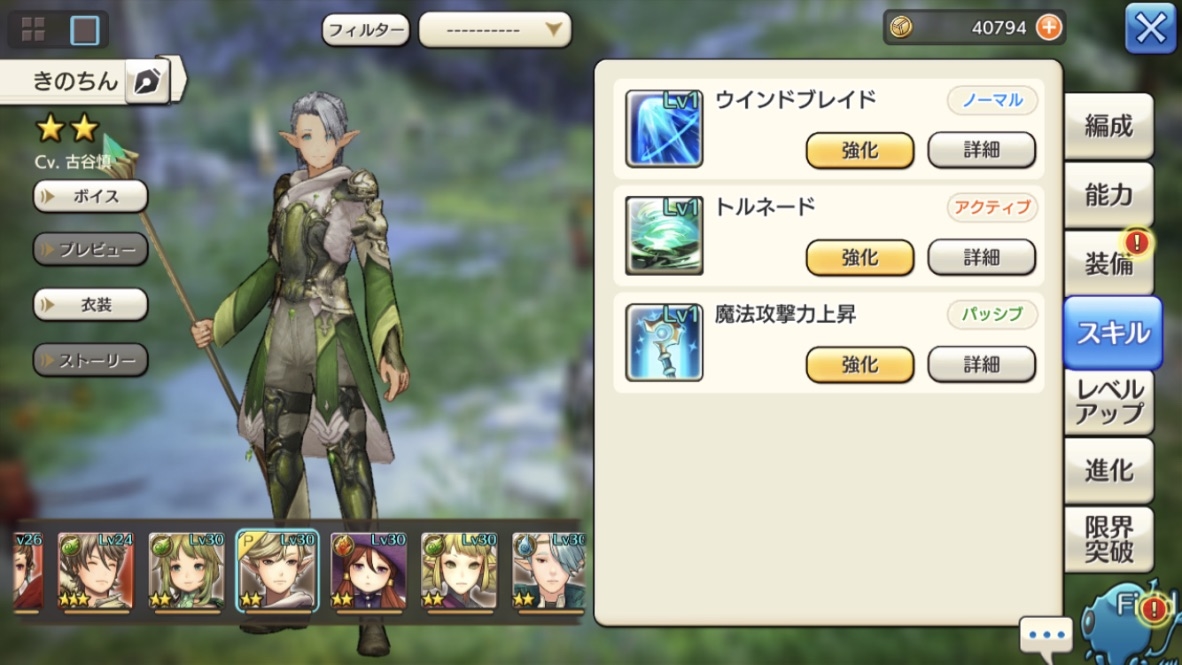Click 強化 for ウインドブレイド
The width and height of the screenshot is (1182, 665).
859,150
